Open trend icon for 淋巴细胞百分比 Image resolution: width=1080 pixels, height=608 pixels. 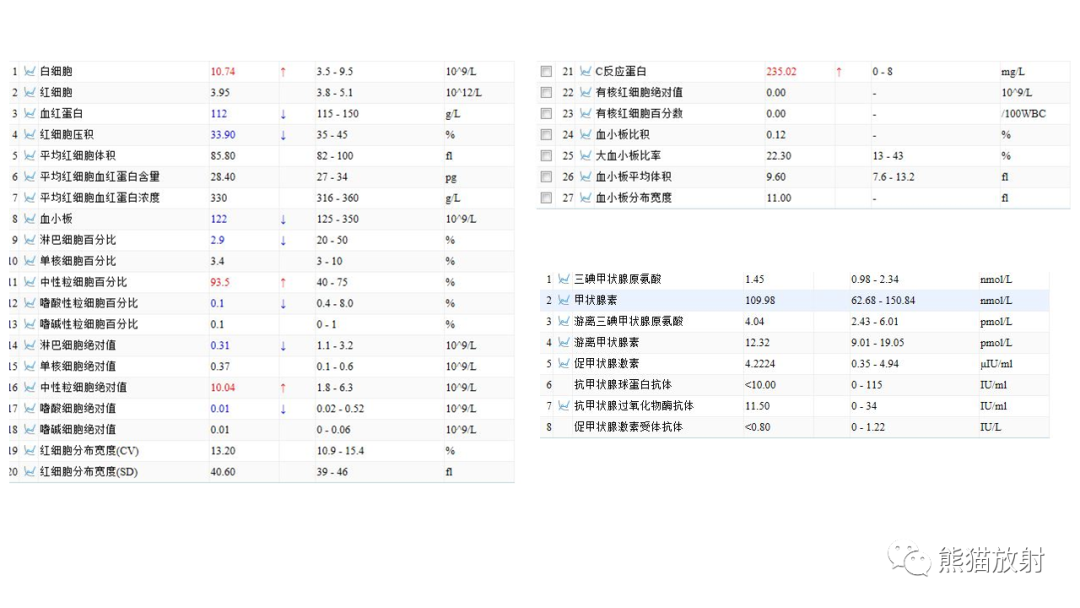click(x=30, y=240)
